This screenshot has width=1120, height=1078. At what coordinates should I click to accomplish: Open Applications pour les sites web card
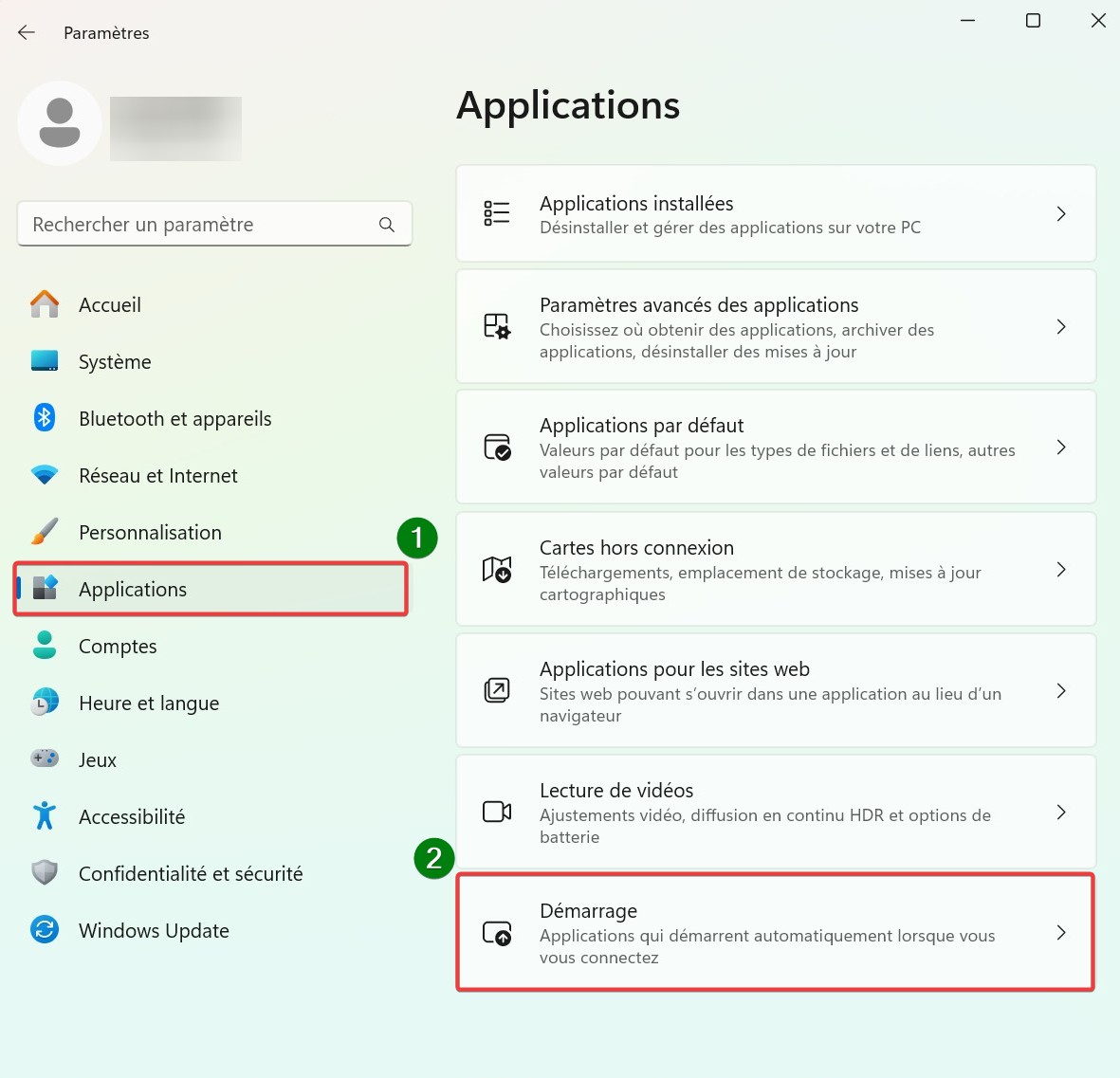[x=776, y=690]
